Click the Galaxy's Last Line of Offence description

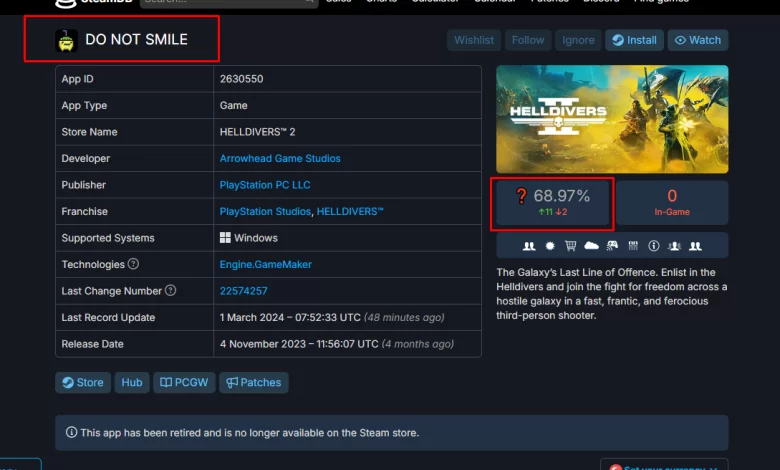(x=612, y=294)
